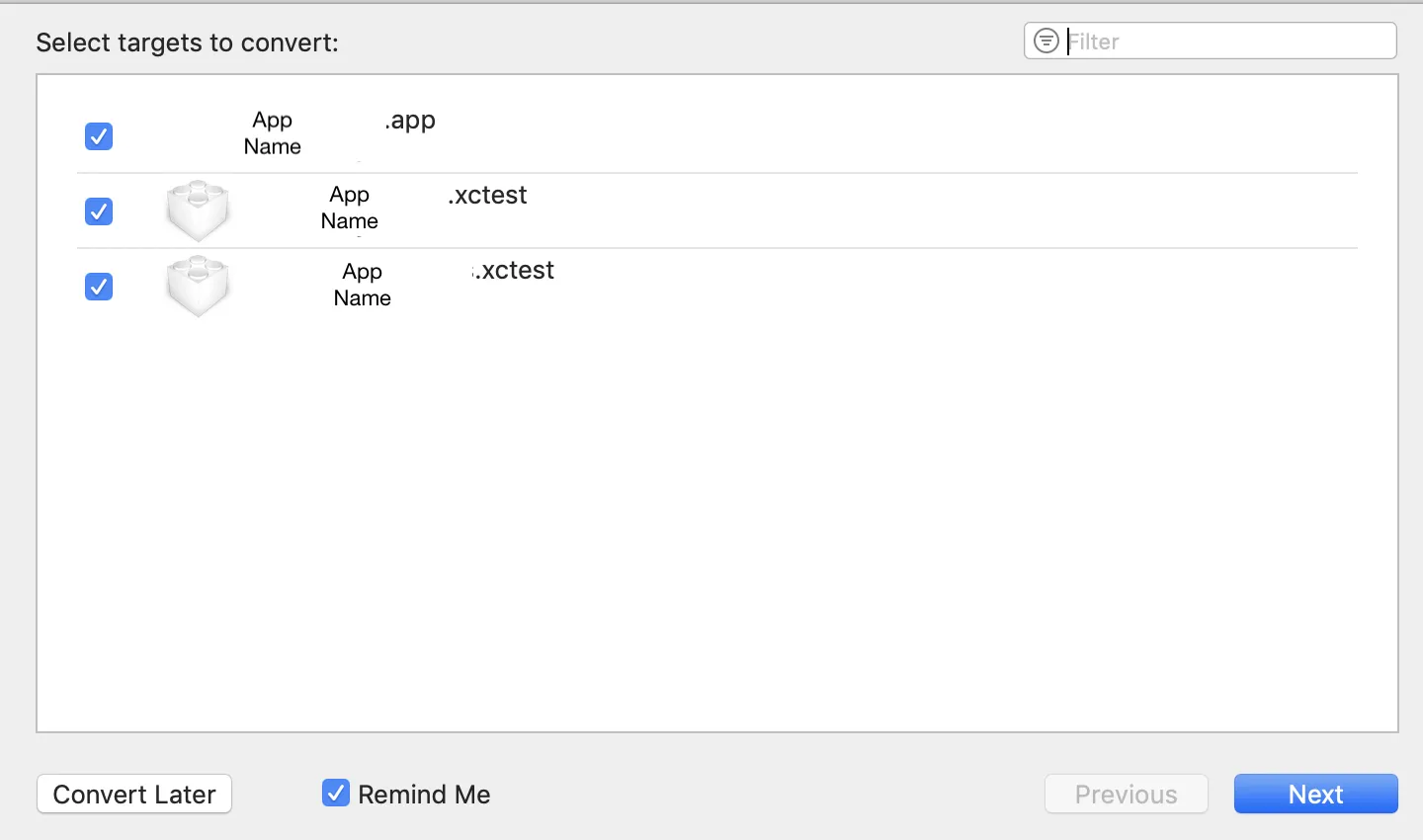
Task: Click the Previous button
Action: click(x=1126, y=794)
